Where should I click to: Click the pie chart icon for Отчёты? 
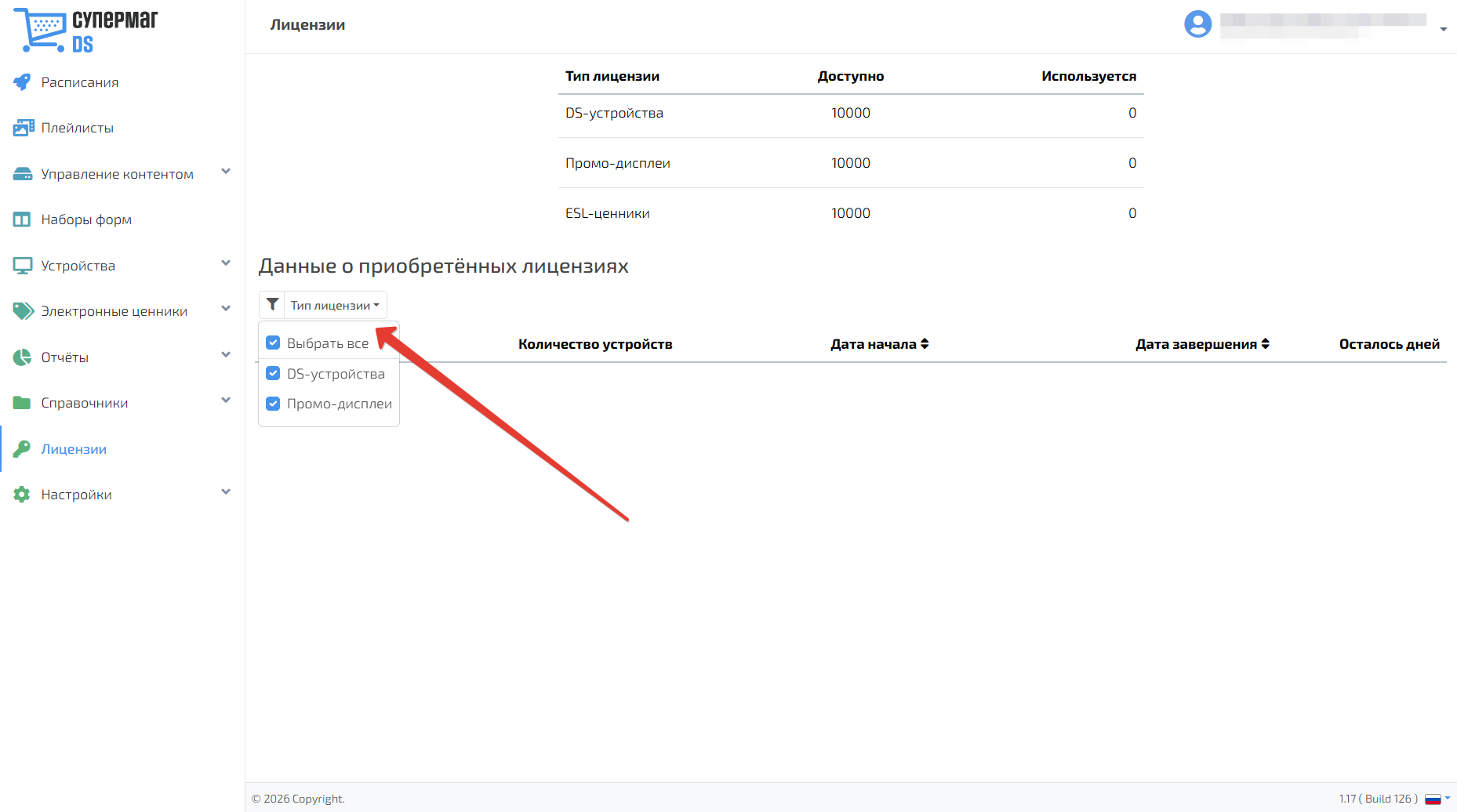coord(22,357)
